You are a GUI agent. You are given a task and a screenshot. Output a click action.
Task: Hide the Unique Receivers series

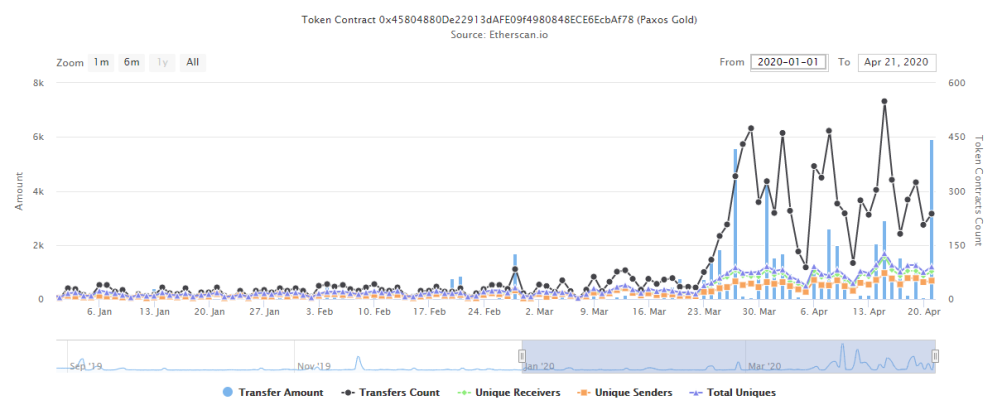[511, 392]
